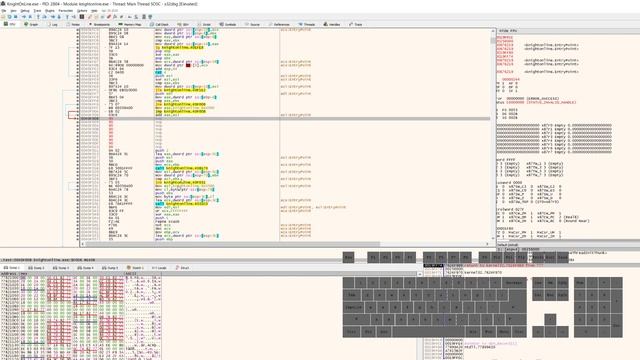Switch to the Symbols tab

pyautogui.click(x=228, y=24)
